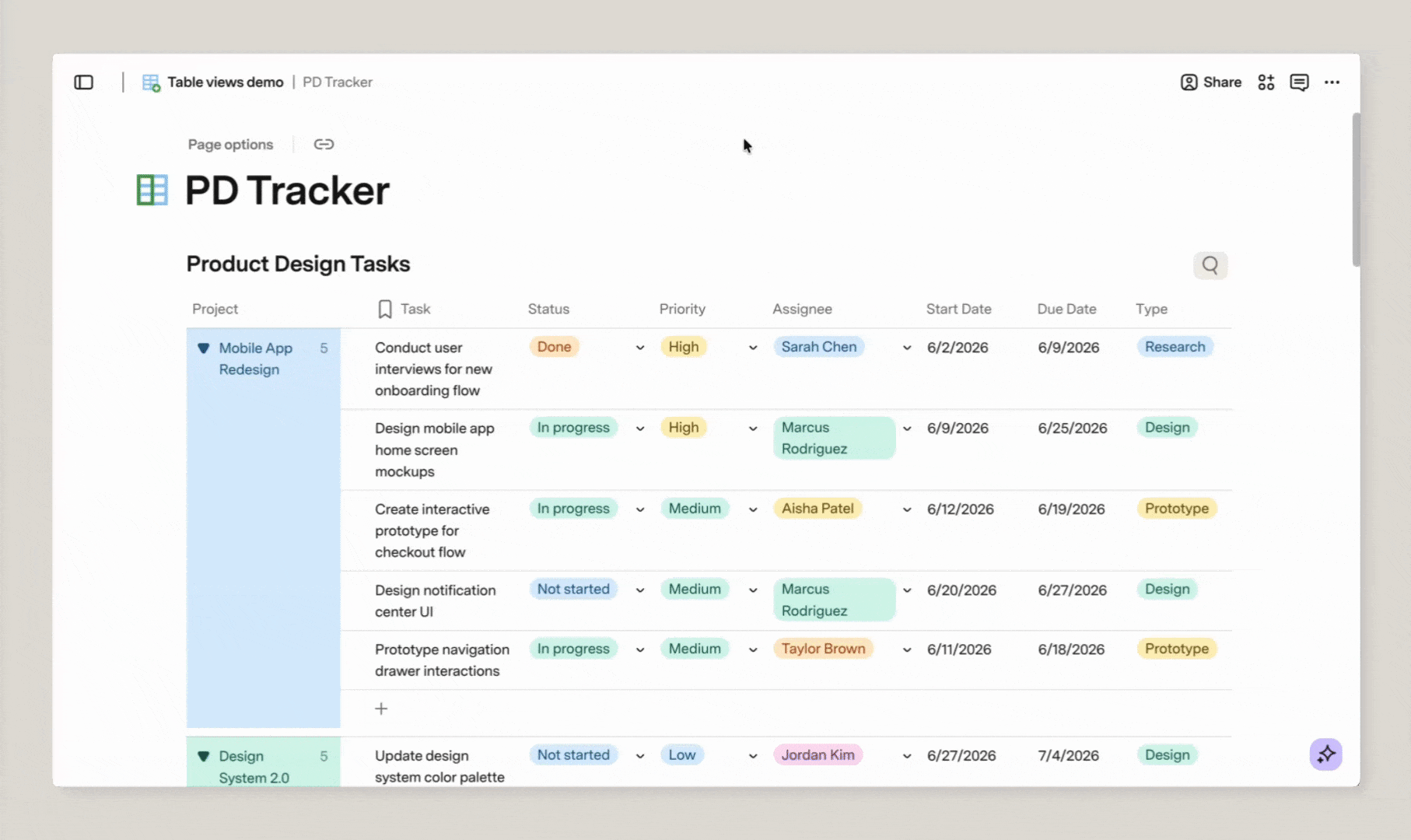Launch the sparkle AI assistant button
The image size is (1411, 840).
(x=1326, y=754)
